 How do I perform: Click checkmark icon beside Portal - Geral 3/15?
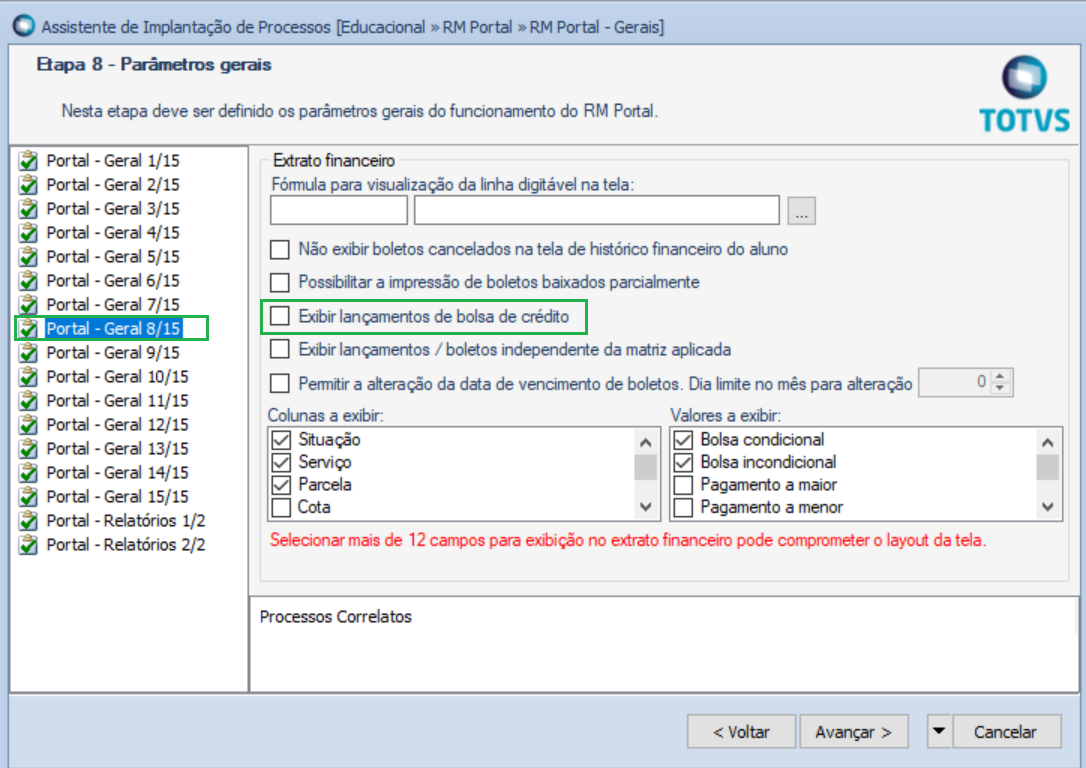pos(28,208)
